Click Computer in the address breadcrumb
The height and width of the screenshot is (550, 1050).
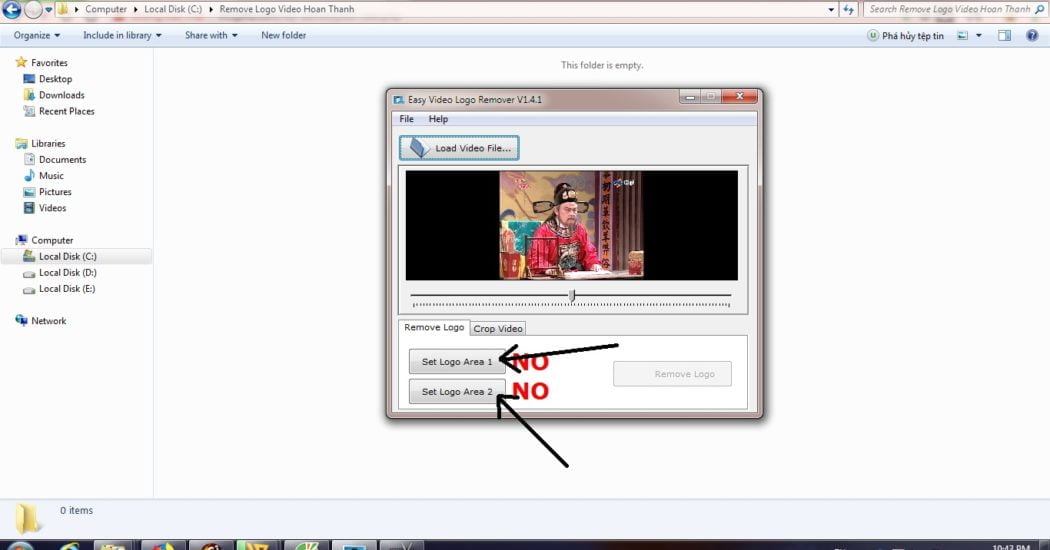tap(106, 9)
